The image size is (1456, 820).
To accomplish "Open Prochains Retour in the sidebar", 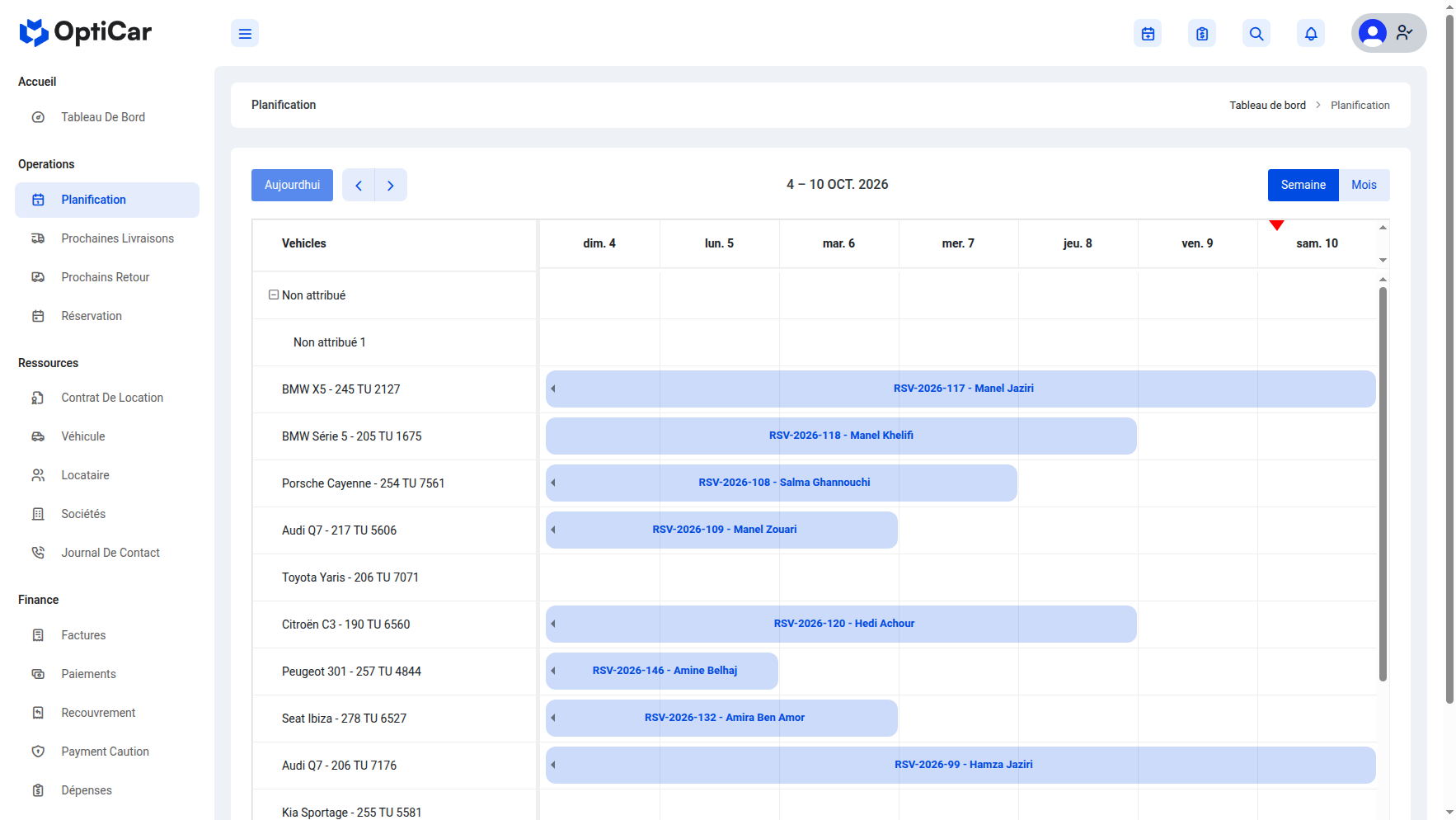I will (x=107, y=277).
